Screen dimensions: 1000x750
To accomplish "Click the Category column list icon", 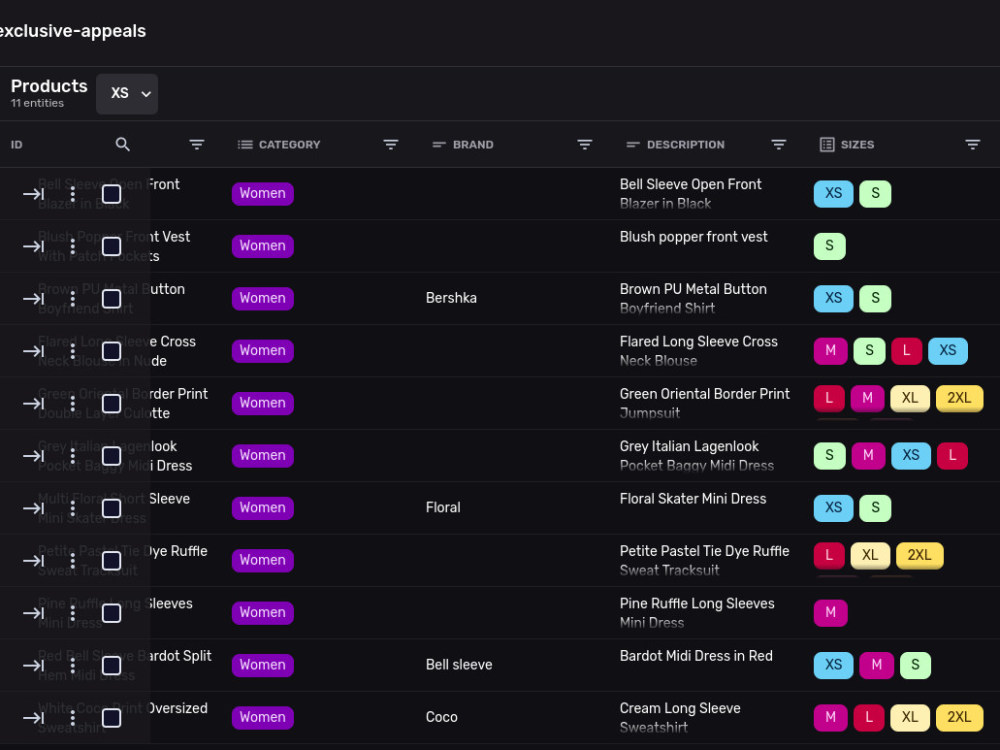I will click(245, 145).
